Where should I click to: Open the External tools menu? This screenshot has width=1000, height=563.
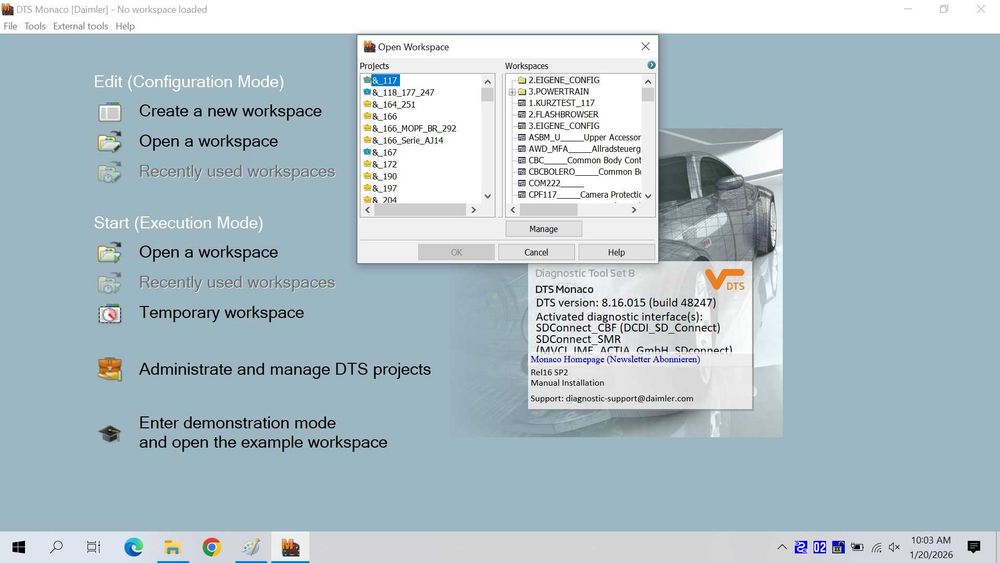pos(80,26)
